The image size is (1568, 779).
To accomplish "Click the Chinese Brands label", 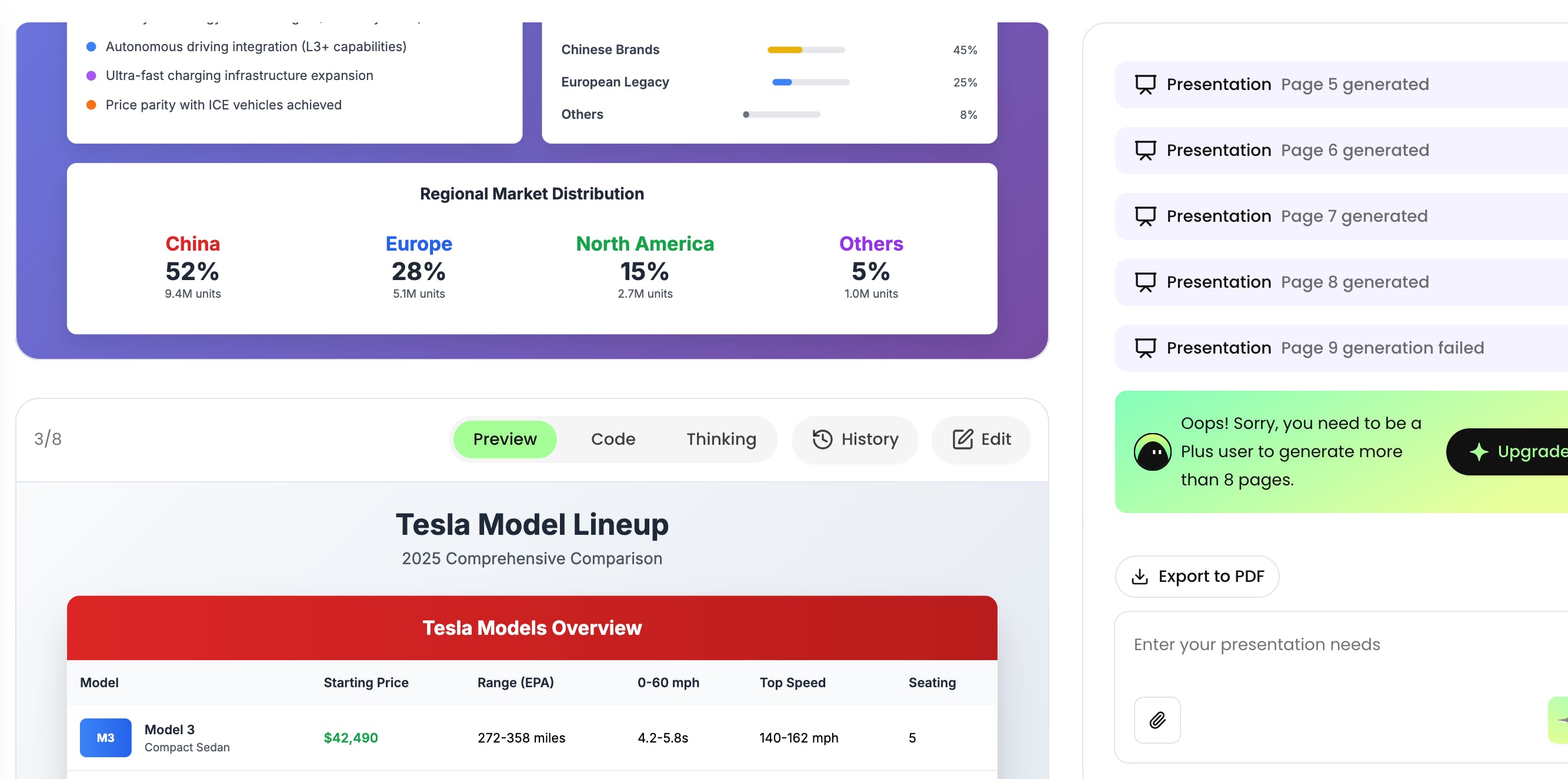I will (610, 50).
